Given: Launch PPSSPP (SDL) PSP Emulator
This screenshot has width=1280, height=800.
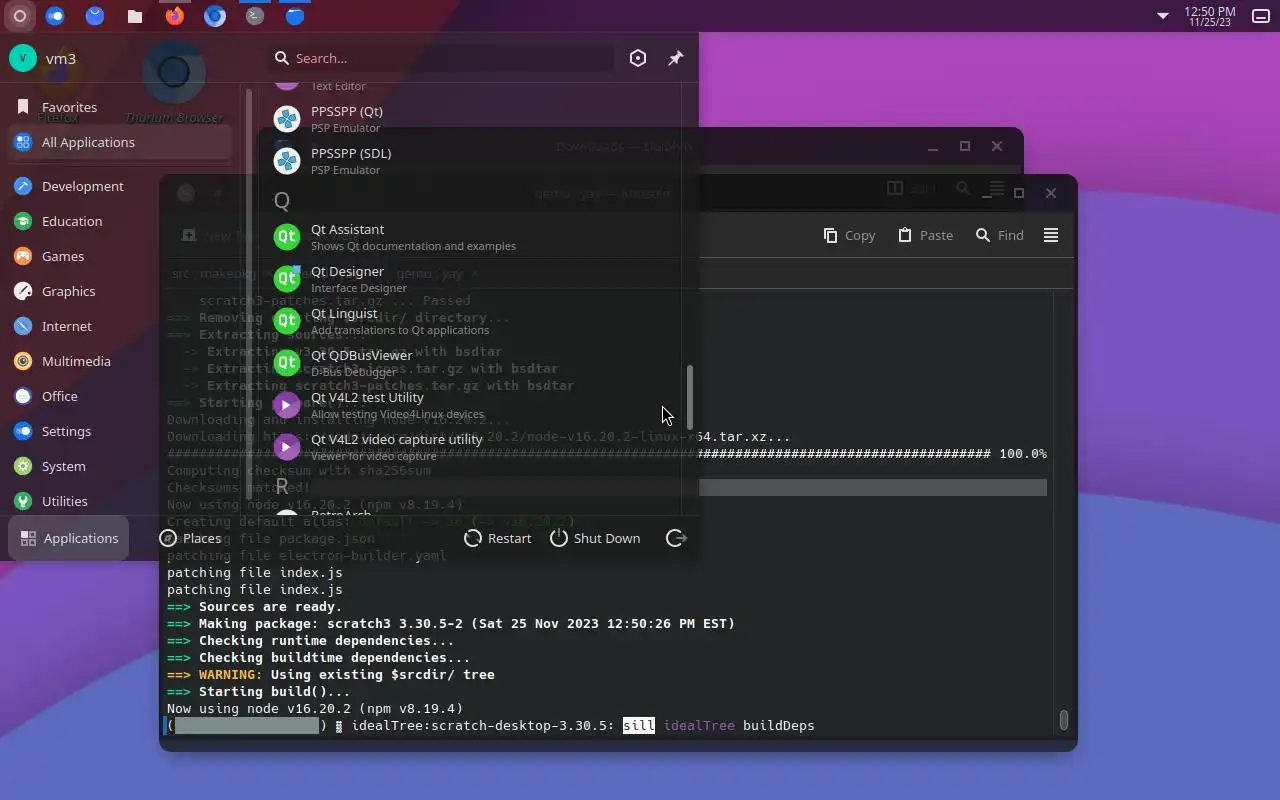Looking at the screenshot, I should [470, 161].
